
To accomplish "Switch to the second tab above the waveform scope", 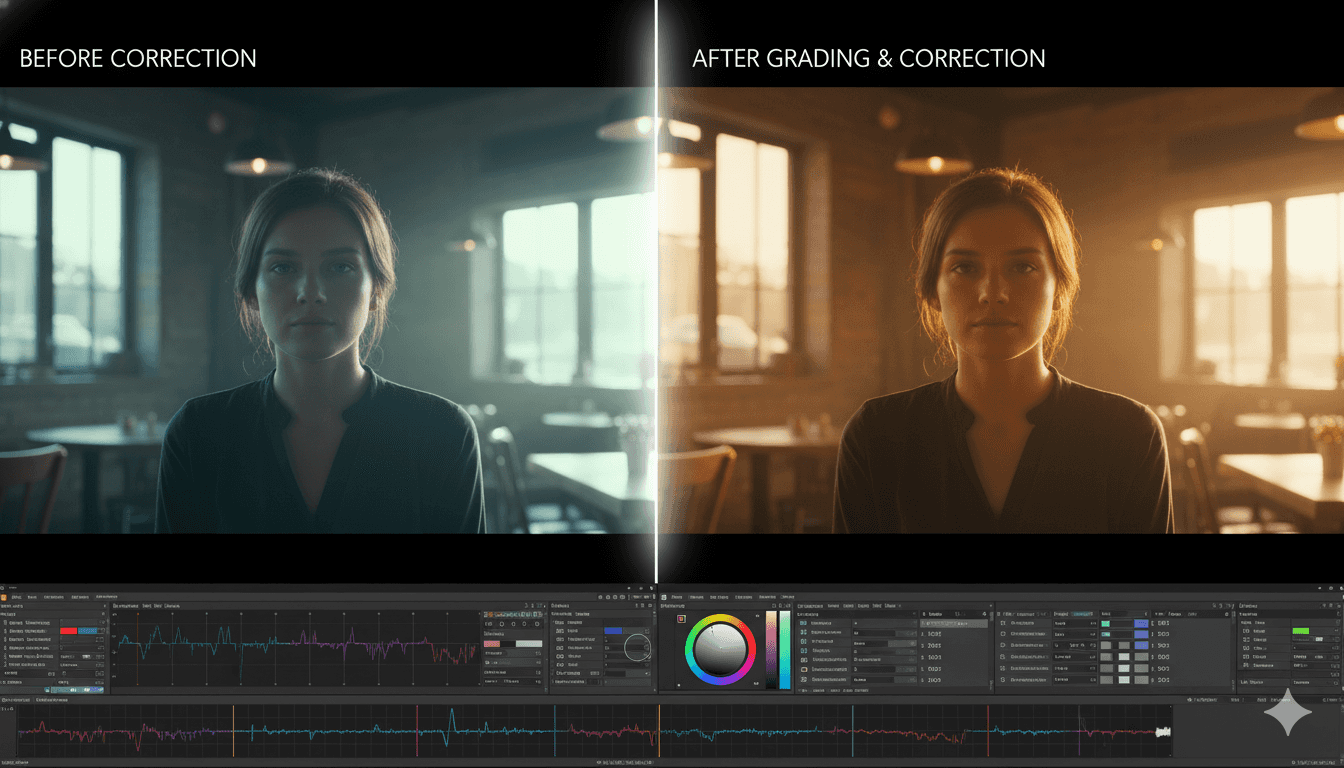I will pyautogui.click(x=148, y=606).
